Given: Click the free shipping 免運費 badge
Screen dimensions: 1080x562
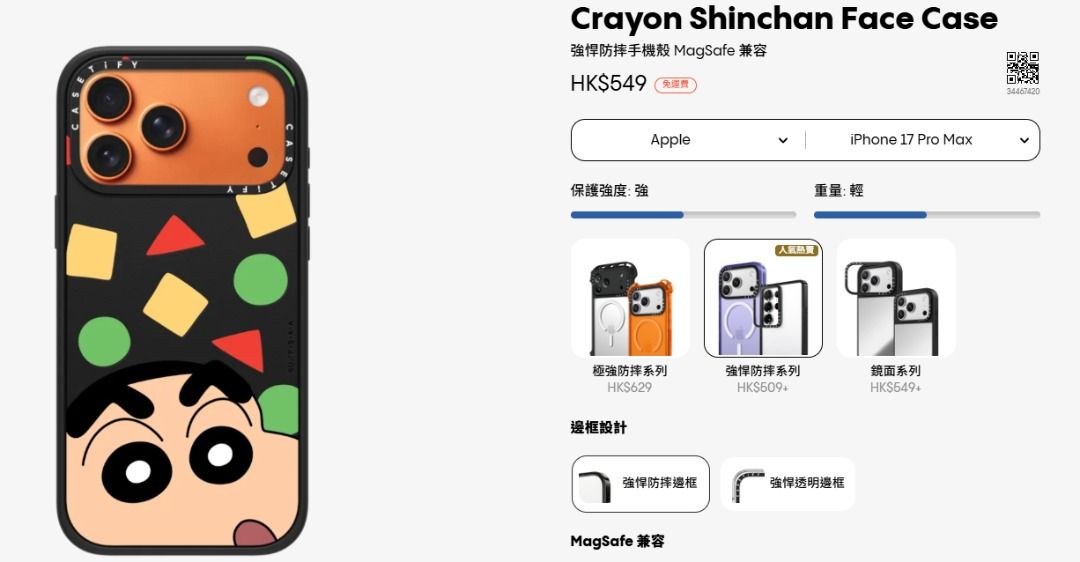Looking at the screenshot, I should click(675, 85).
